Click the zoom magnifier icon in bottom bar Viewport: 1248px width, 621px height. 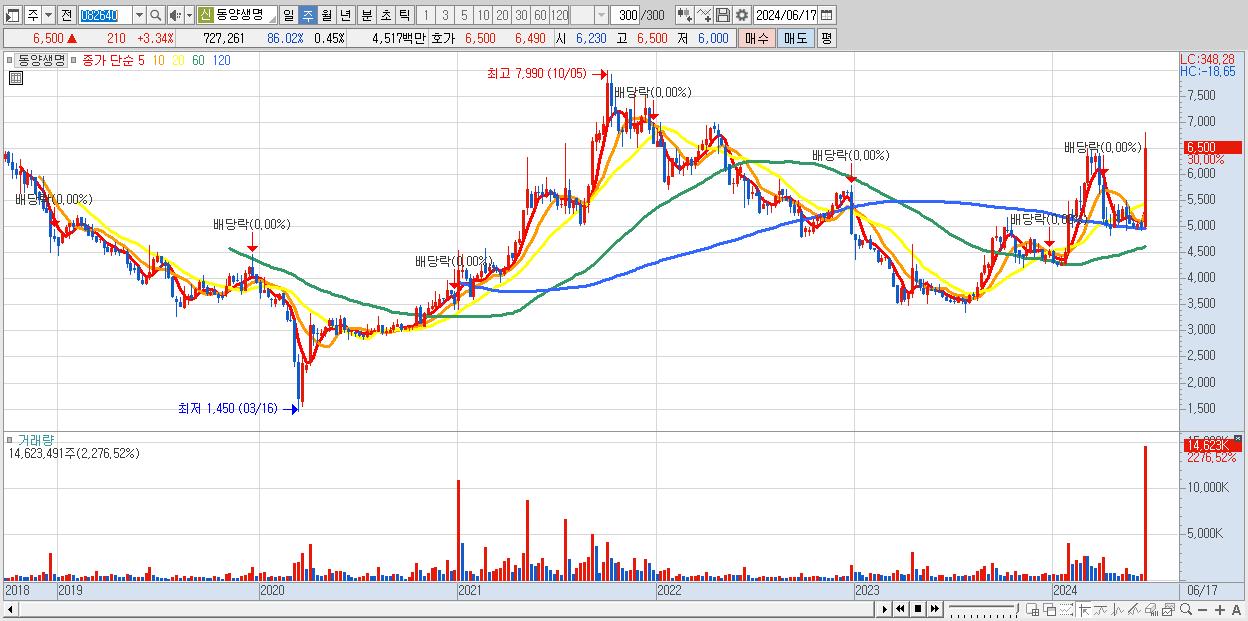(1186, 609)
